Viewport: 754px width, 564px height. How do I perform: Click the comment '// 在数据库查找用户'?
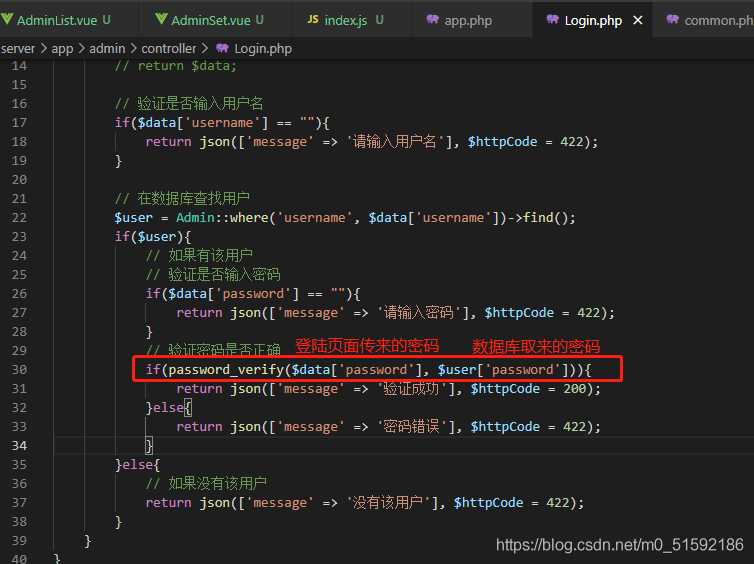(x=182, y=198)
